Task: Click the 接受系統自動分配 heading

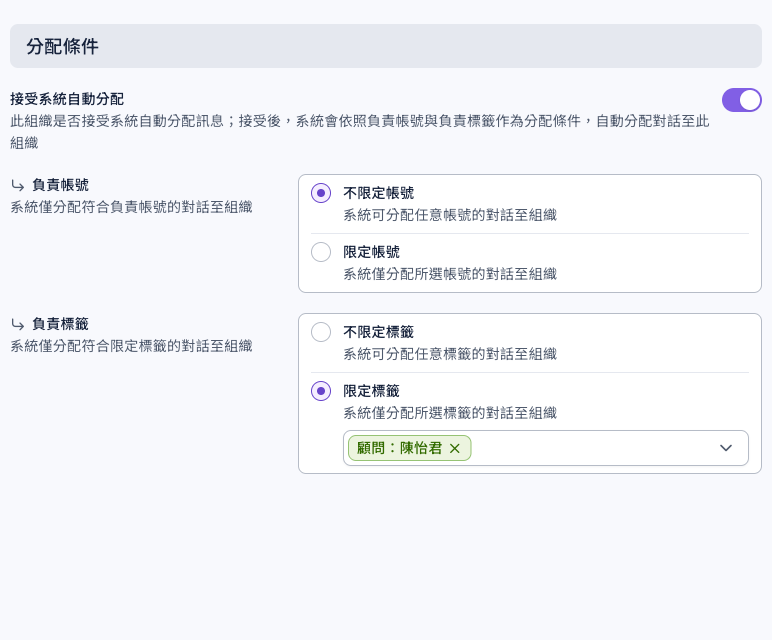Action: 67,99
